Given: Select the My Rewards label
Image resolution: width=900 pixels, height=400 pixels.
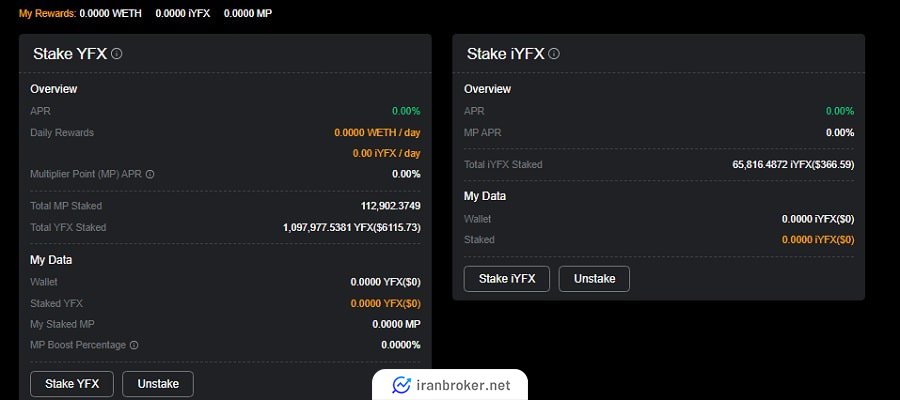Looking at the screenshot, I should tap(48, 13).
